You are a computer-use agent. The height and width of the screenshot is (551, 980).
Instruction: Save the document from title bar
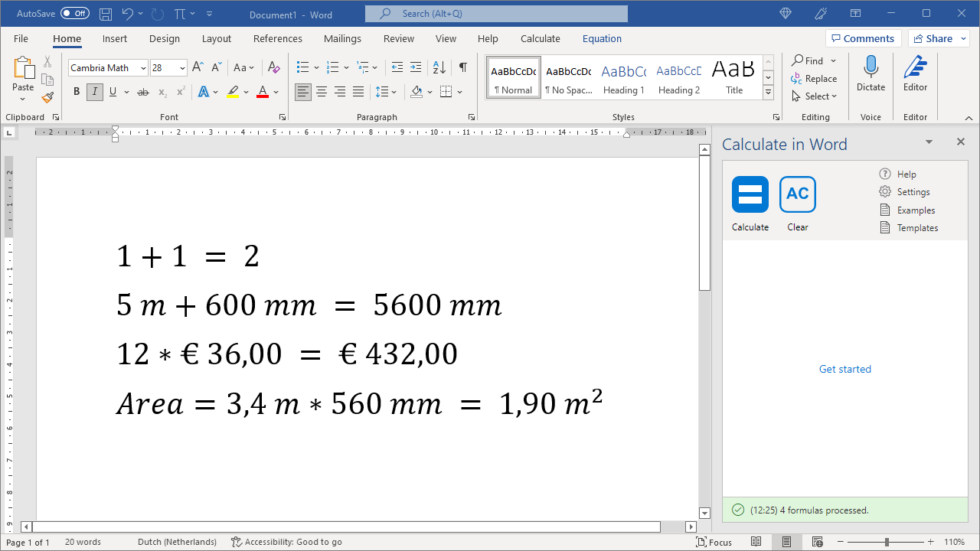106,14
